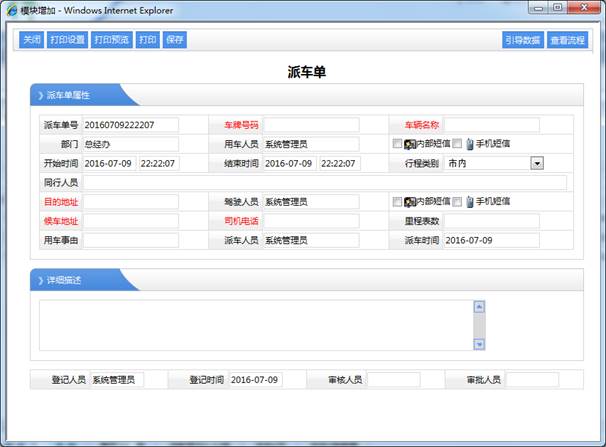Open 打印设置 print settings
The width and height of the screenshot is (606, 447).
tap(67, 40)
